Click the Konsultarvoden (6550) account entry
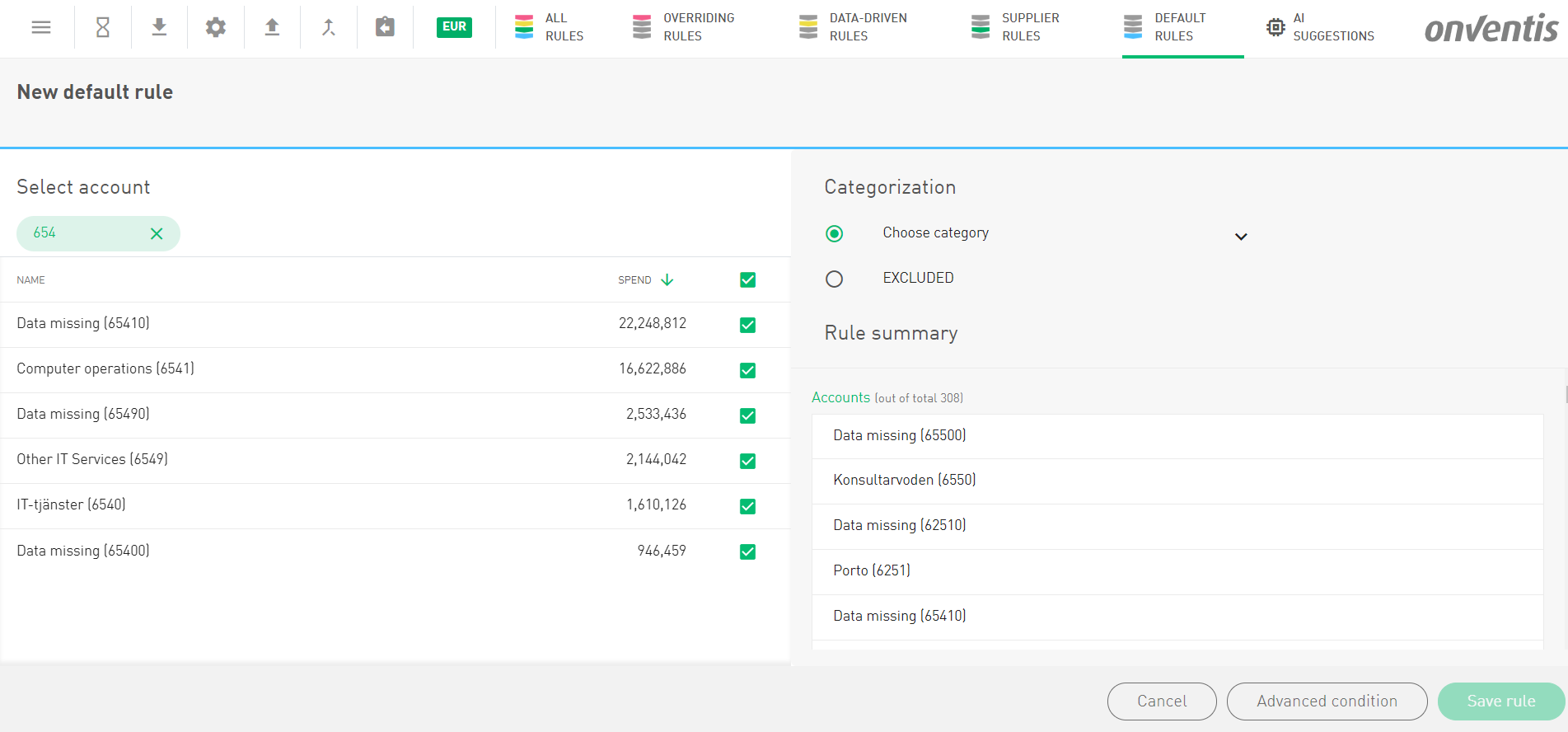The image size is (1568, 732). point(904,481)
